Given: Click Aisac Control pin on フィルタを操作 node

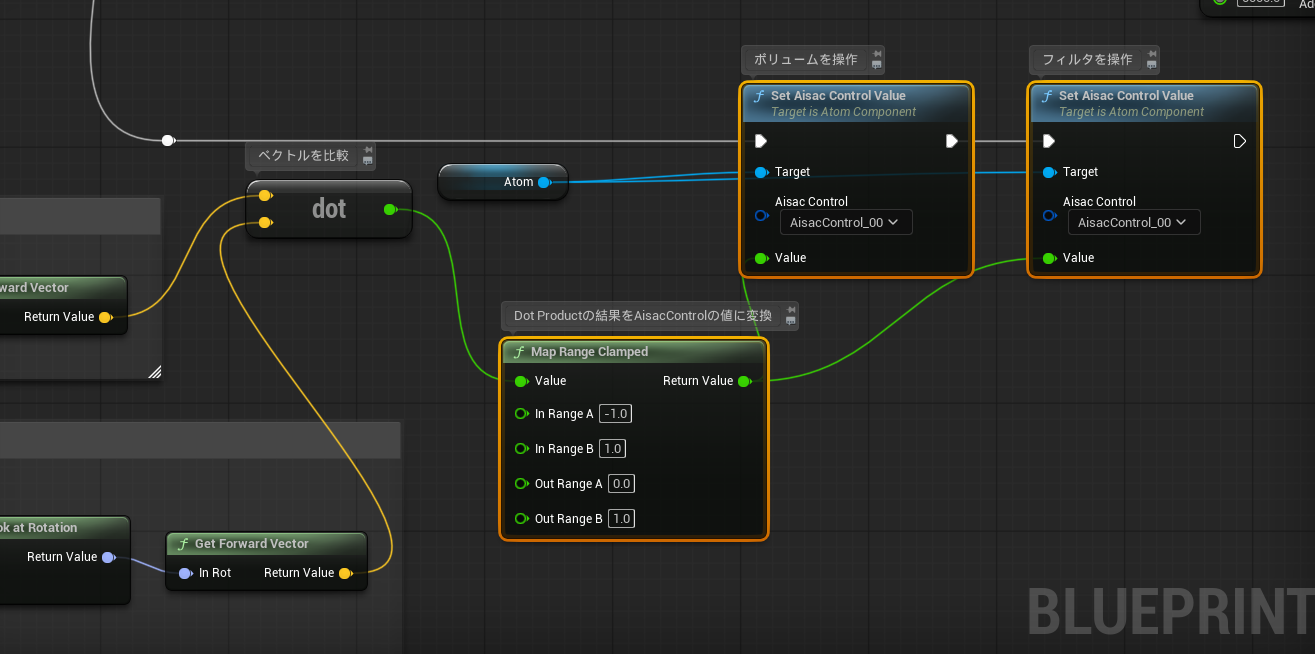Looking at the screenshot, I should (x=1049, y=215).
